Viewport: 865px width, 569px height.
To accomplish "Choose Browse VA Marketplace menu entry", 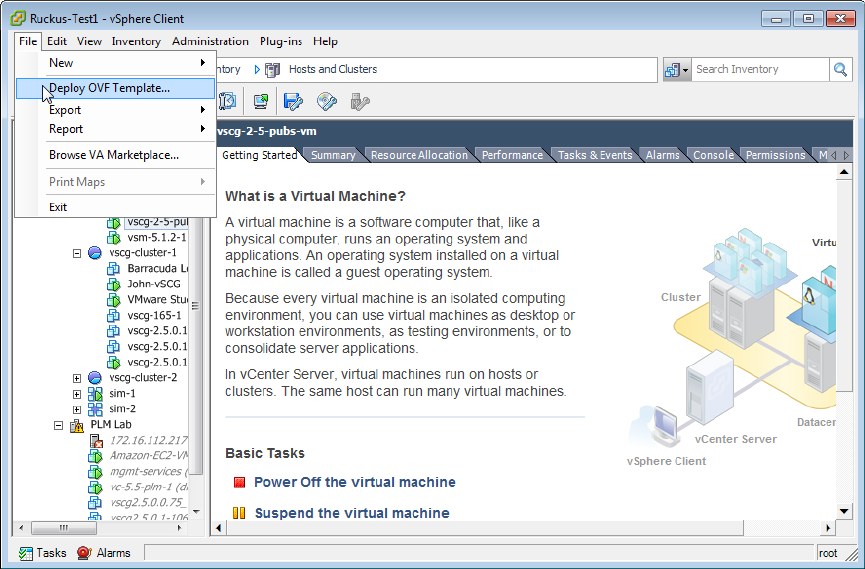I will 115,155.
